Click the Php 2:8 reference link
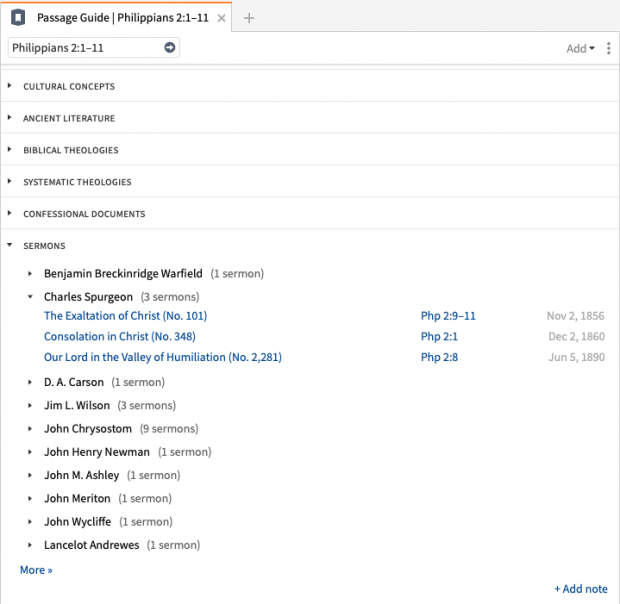The width and height of the screenshot is (620, 604). click(x=439, y=358)
